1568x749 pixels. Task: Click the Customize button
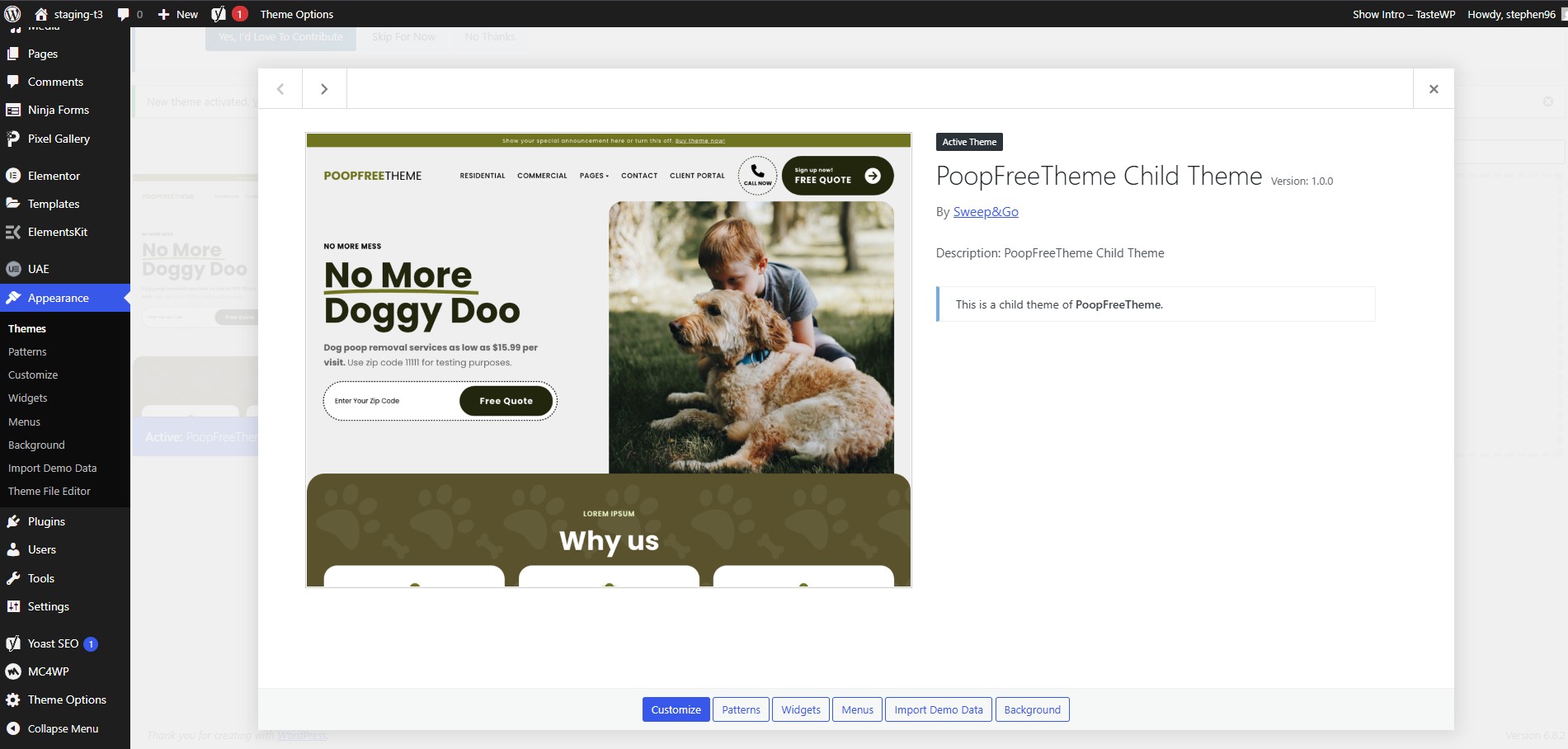pyautogui.click(x=676, y=709)
